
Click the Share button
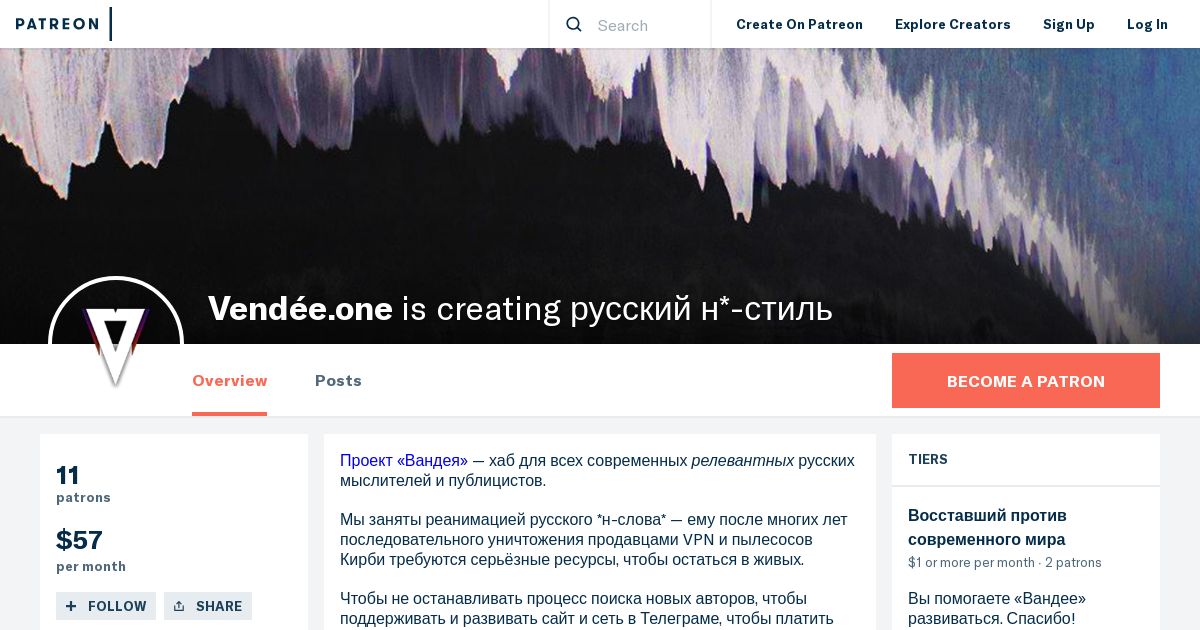208,606
